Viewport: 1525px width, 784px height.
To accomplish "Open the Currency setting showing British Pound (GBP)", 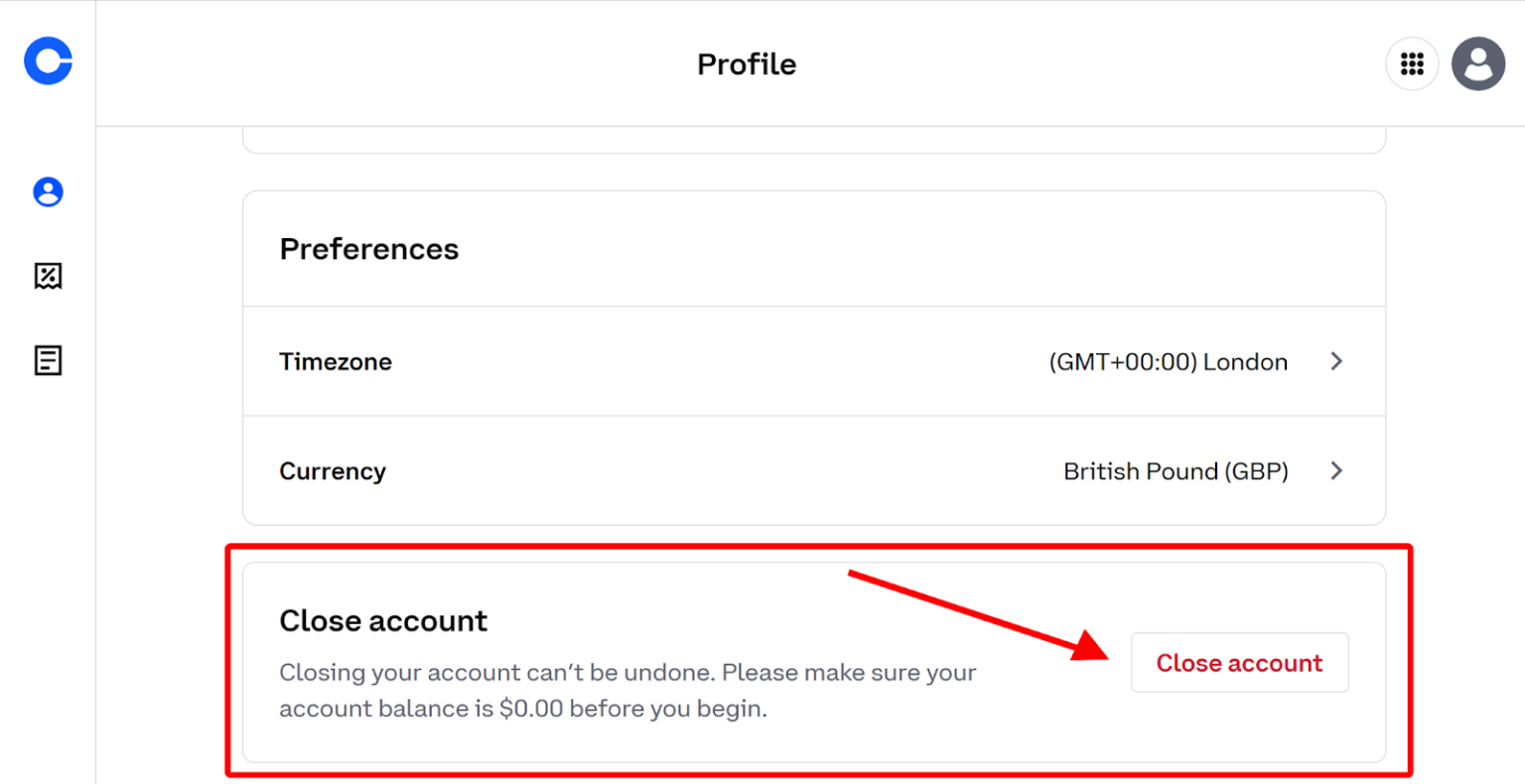I will pos(1176,470).
